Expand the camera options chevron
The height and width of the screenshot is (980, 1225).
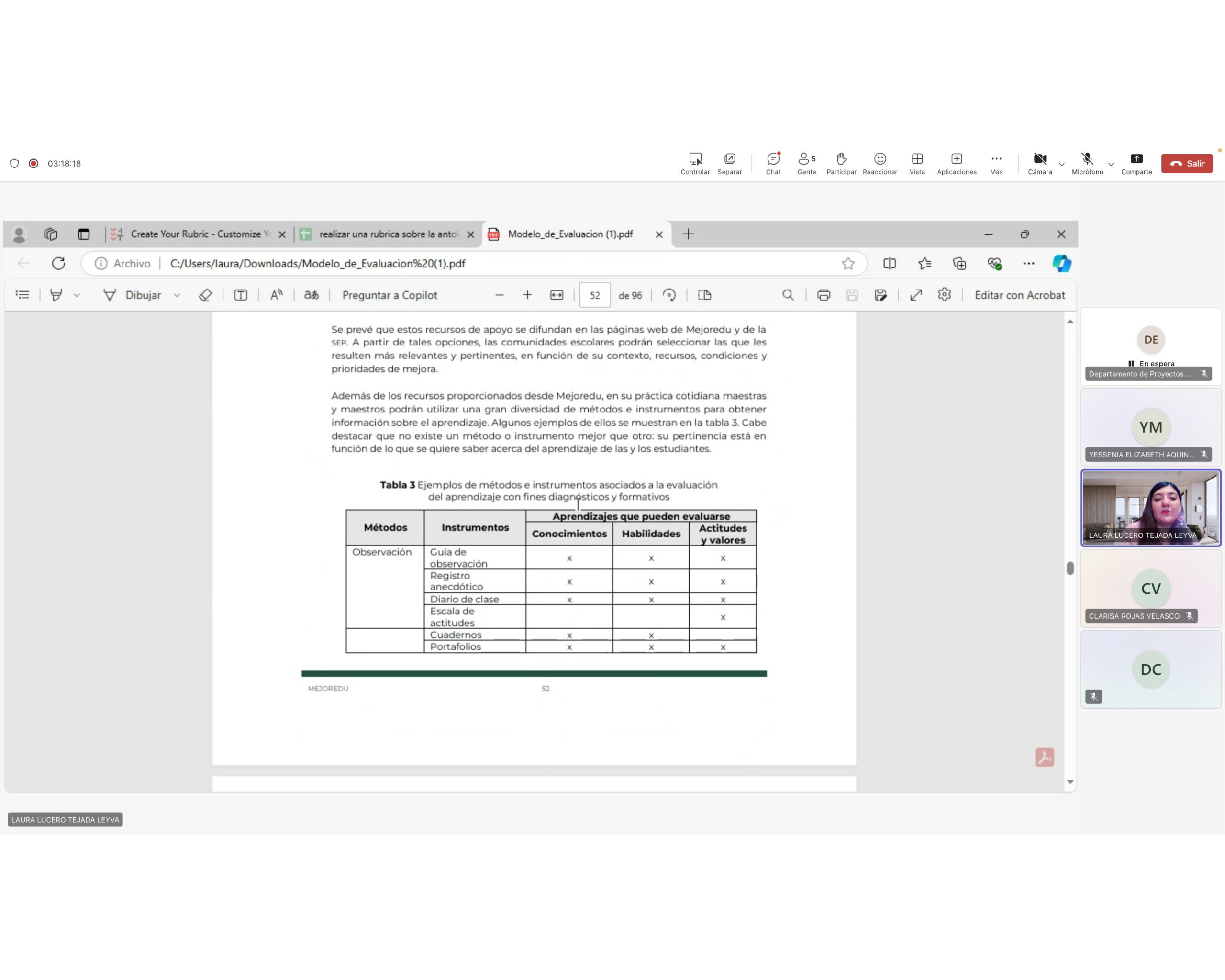(1061, 164)
